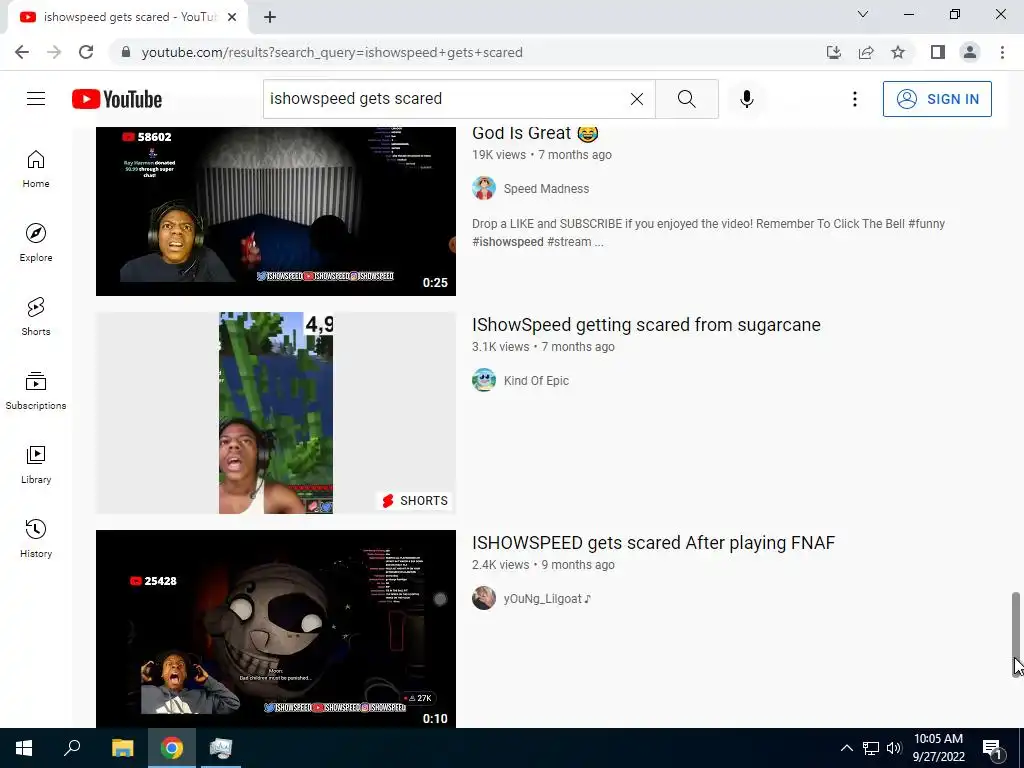
Task: Select the ishowspeed gets scared tab
Action: click(128, 17)
